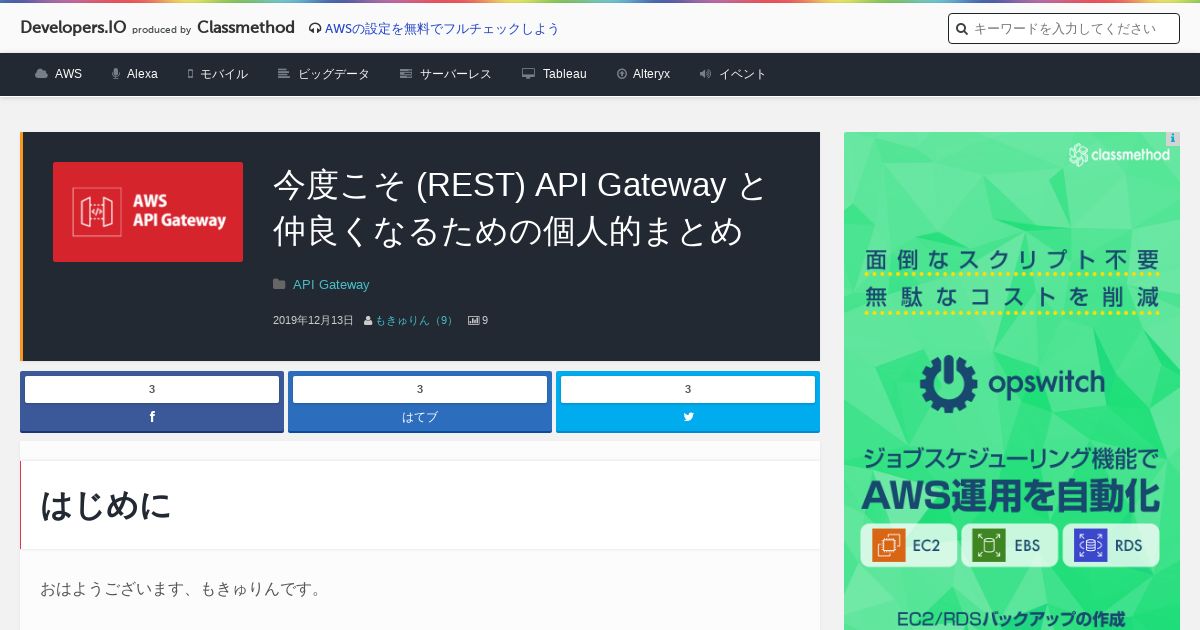Share the article on Twitter
This screenshot has width=1200, height=630.
point(688,417)
